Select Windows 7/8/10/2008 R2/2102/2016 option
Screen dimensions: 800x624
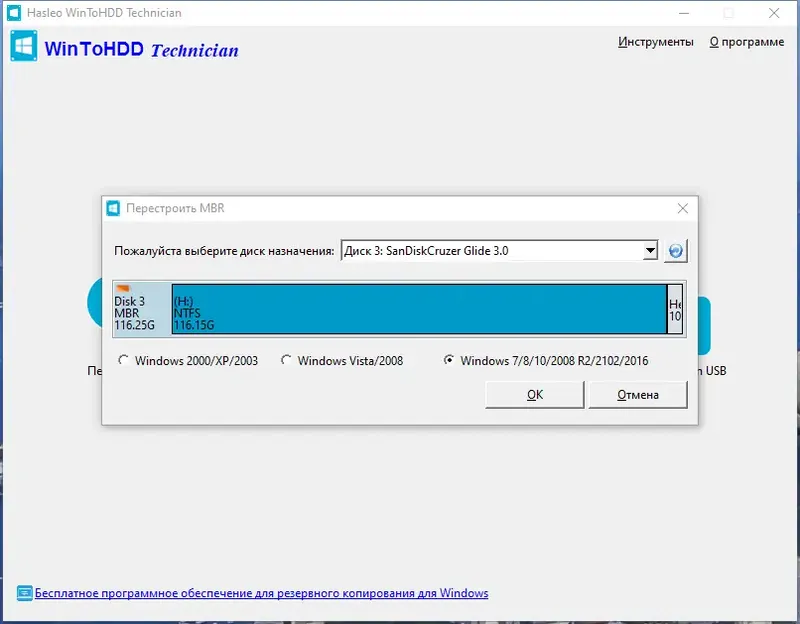[451, 361]
